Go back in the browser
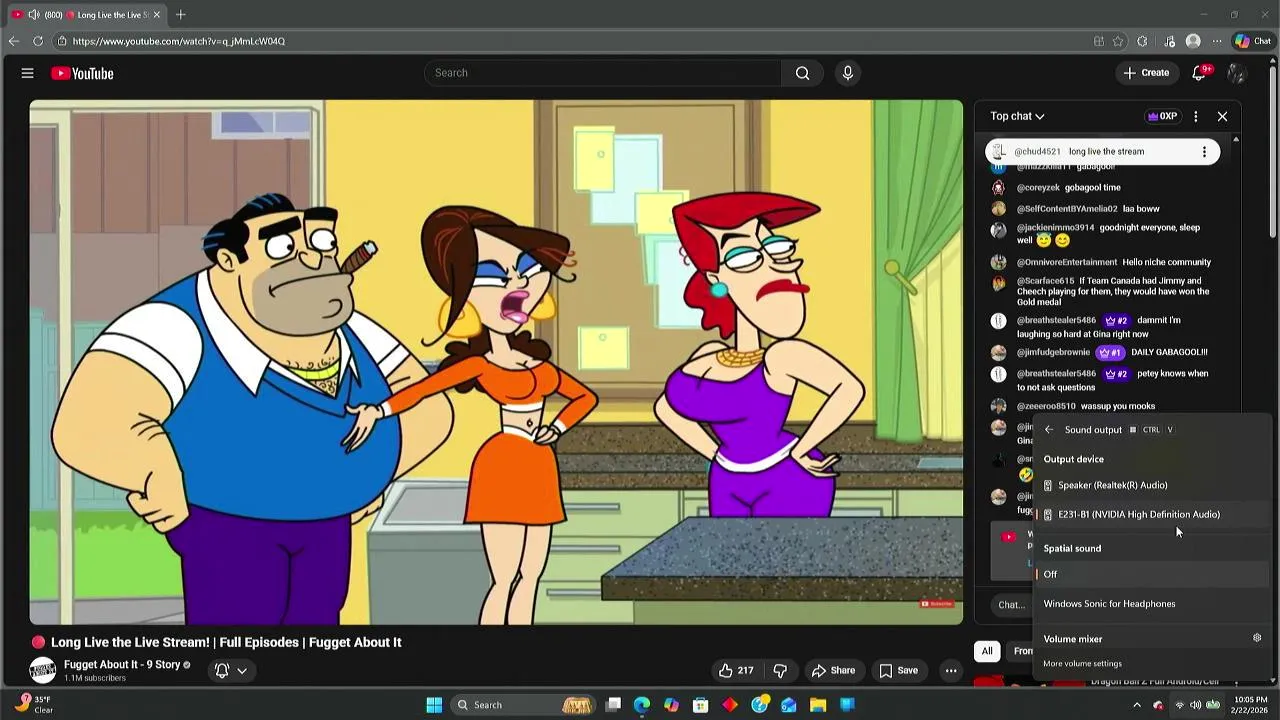This screenshot has width=1280, height=720. pyautogui.click(x=13, y=41)
